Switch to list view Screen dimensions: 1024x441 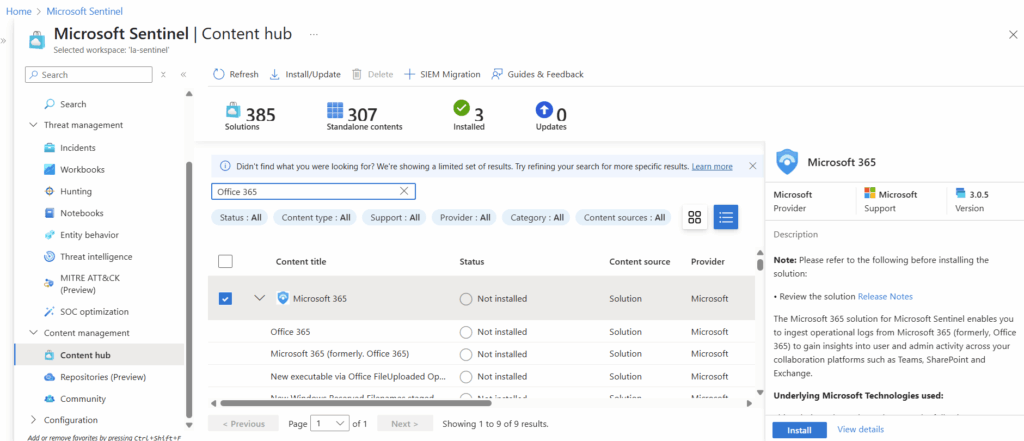(x=726, y=218)
